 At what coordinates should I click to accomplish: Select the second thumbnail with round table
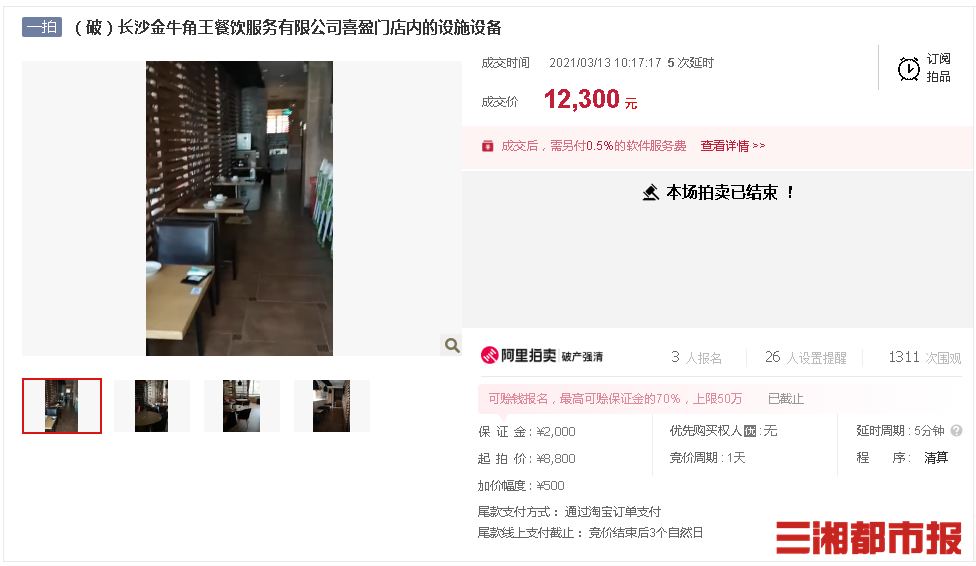[x=151, y=406]
